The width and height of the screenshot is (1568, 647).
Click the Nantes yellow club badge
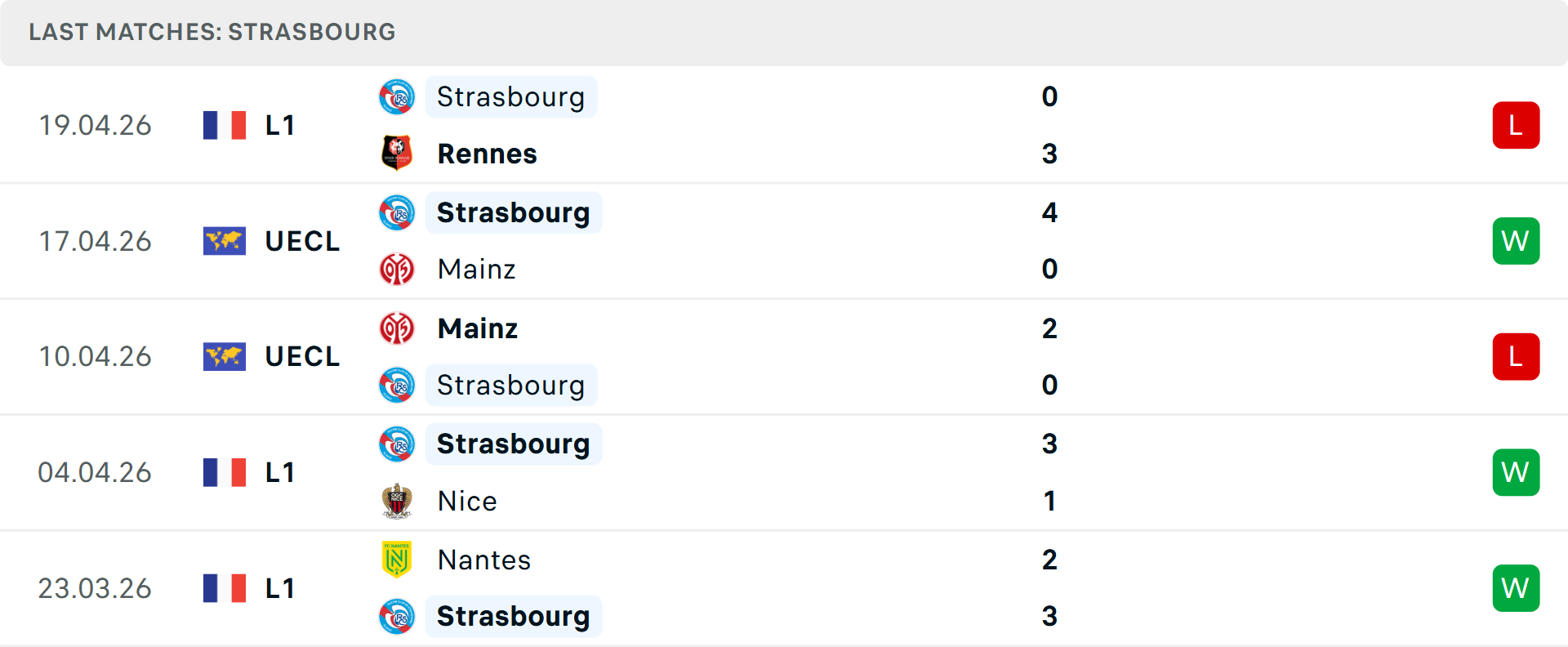tap(397, 560)
